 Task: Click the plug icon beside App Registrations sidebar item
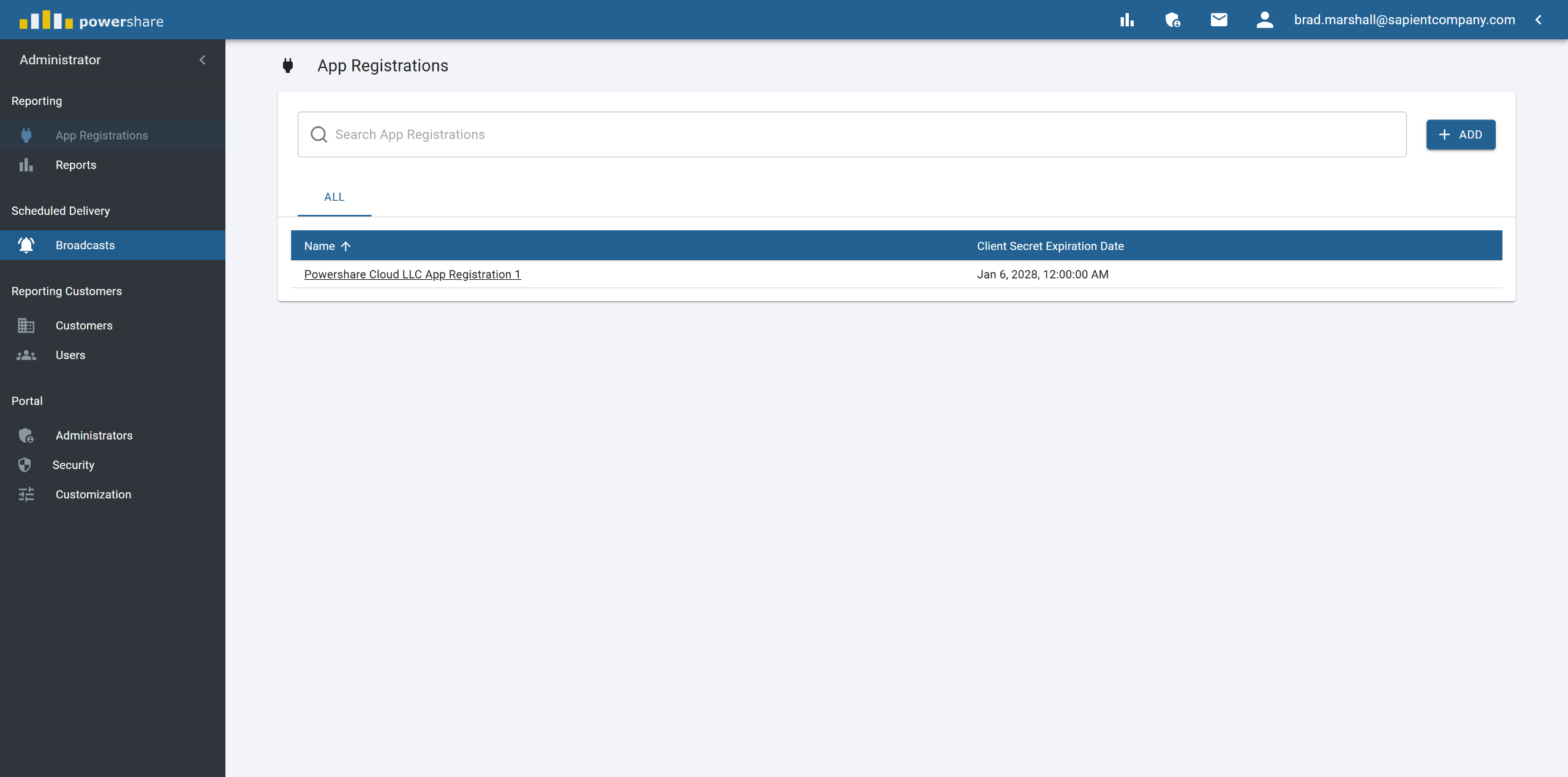click(26, 135)
